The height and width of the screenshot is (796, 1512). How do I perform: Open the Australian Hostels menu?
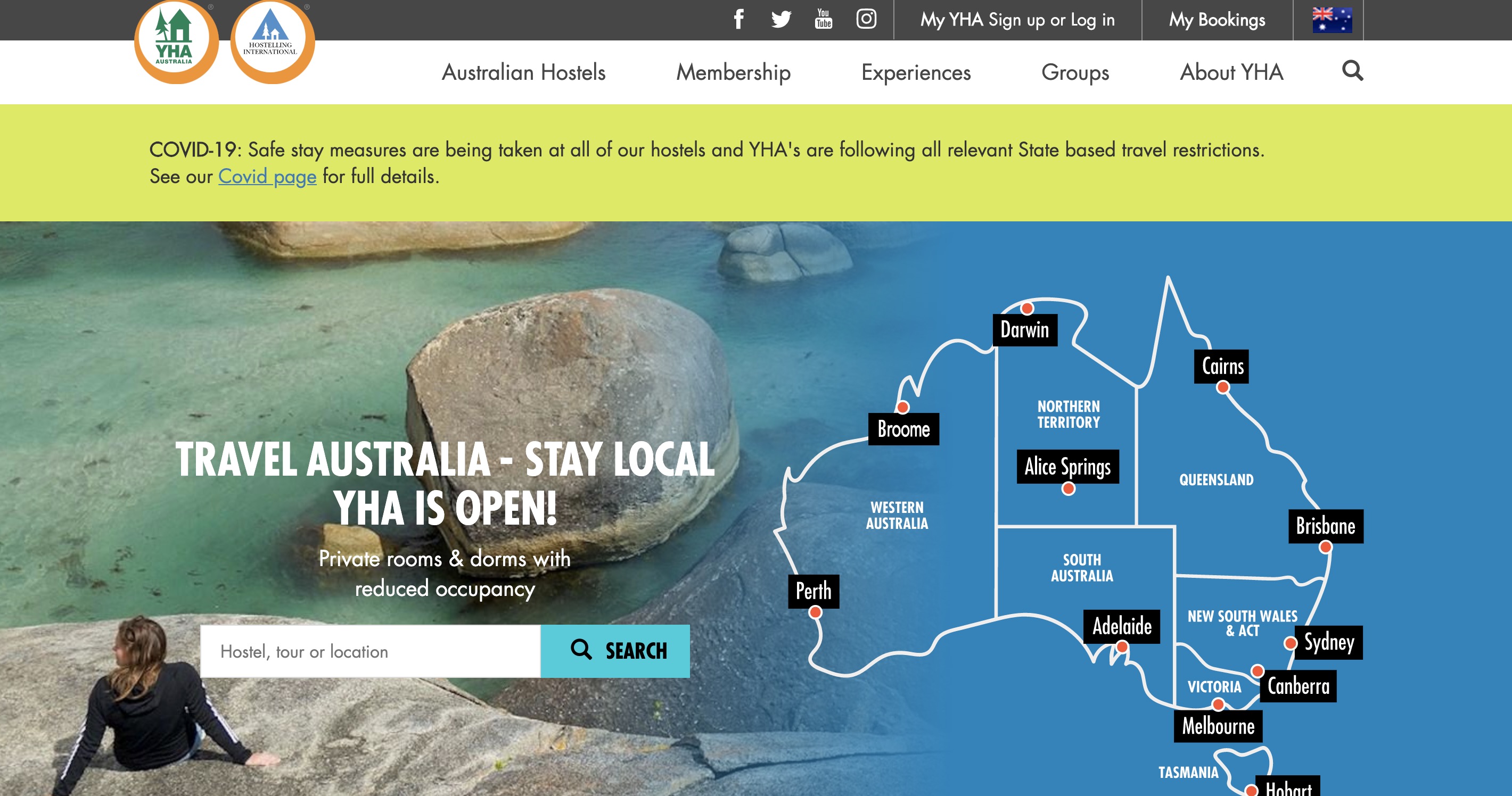point(523,72)
